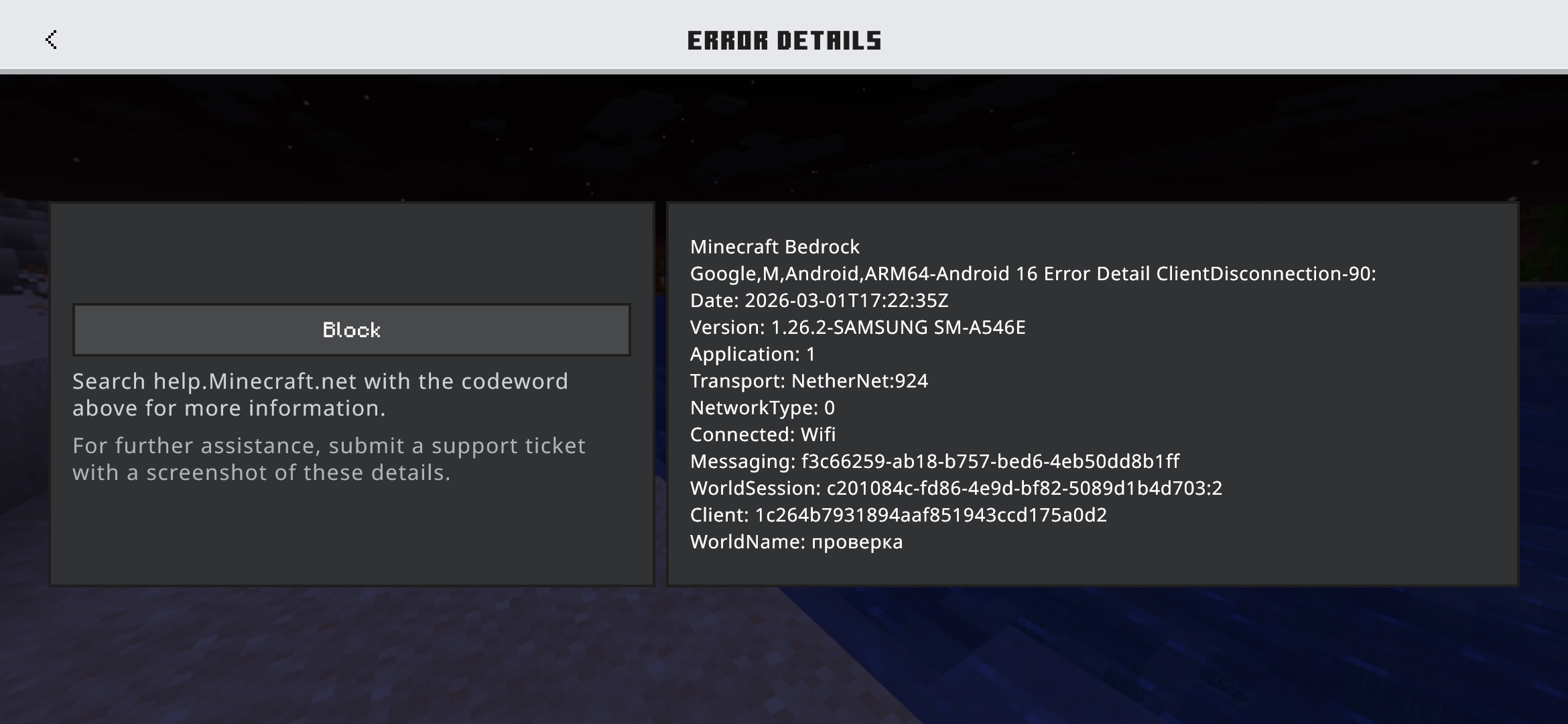Click the WorldSession ID line

coord(956,488)
